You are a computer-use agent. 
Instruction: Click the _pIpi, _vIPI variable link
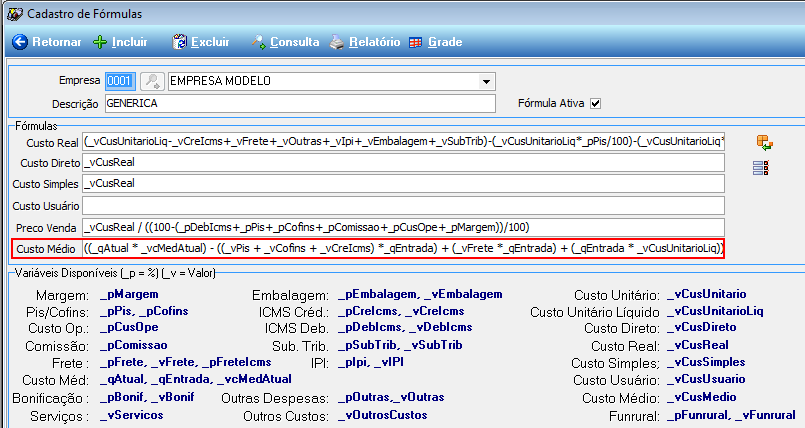pyautogui.click(x=371, y=362)
